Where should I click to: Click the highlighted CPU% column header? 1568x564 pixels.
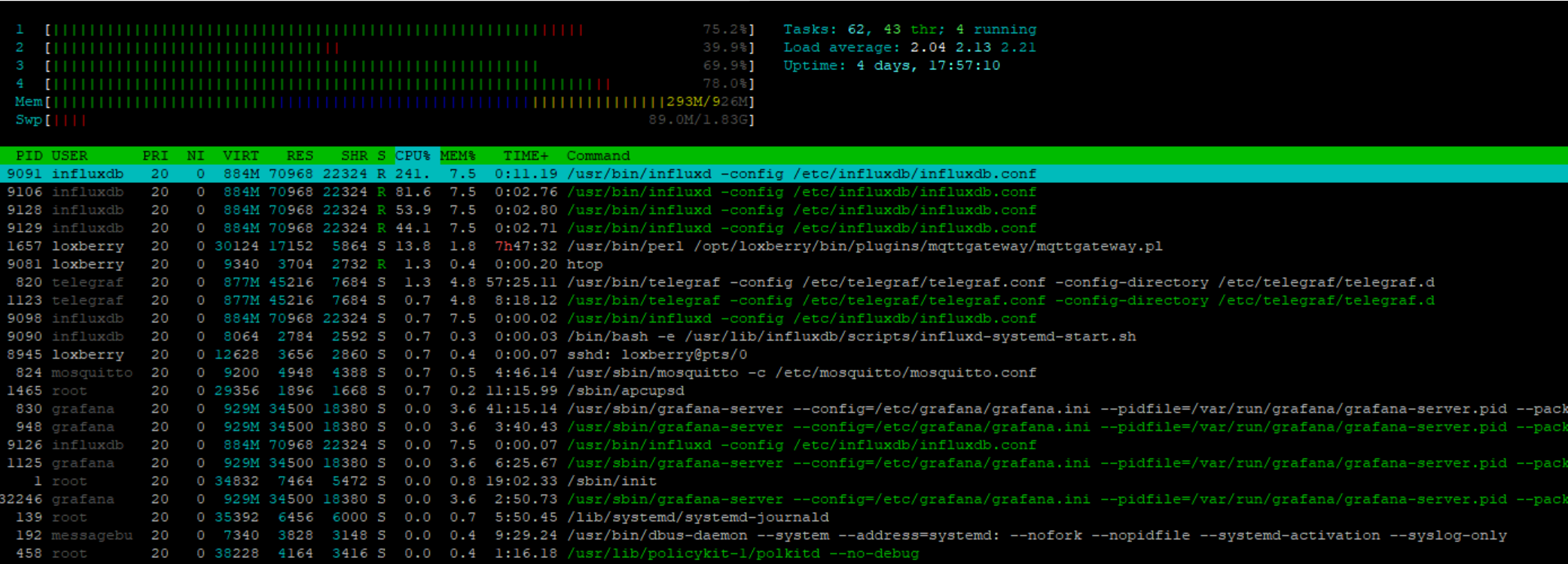413,156
